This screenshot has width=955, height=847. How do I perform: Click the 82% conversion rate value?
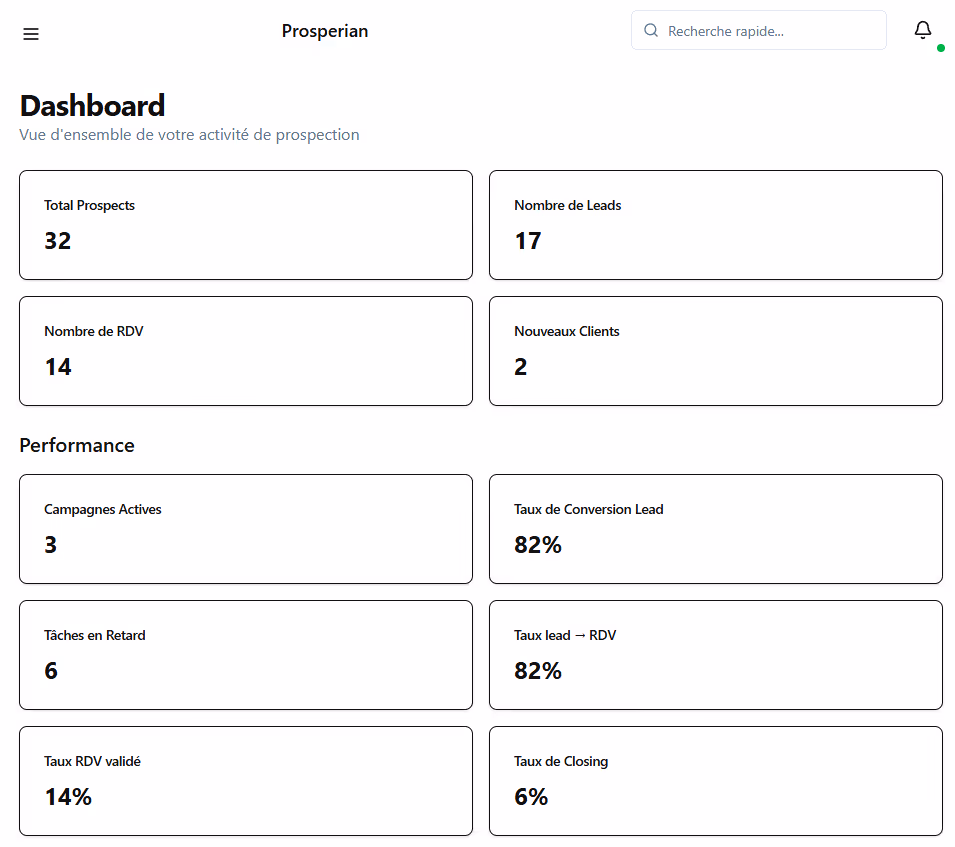[x=538, y=545]
